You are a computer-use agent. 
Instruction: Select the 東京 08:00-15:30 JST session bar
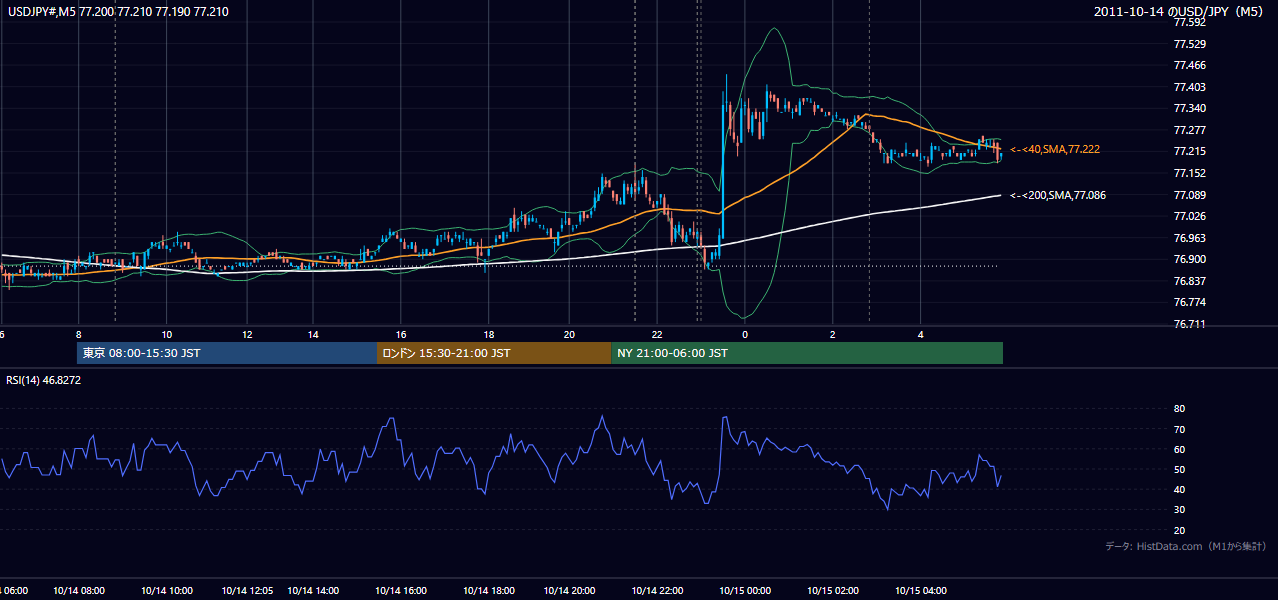pyautogui.click(x=227, y=353)
